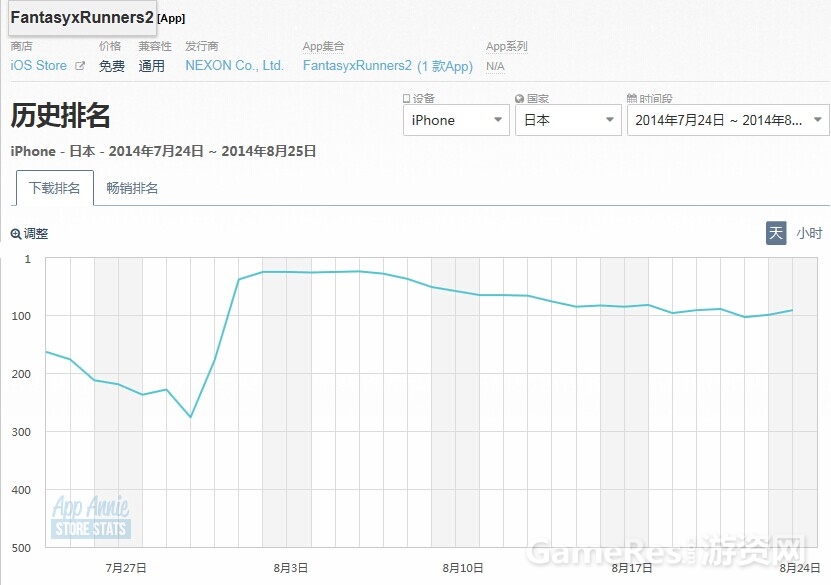Click the FantasyxRunners2 app title

(82, 17)
